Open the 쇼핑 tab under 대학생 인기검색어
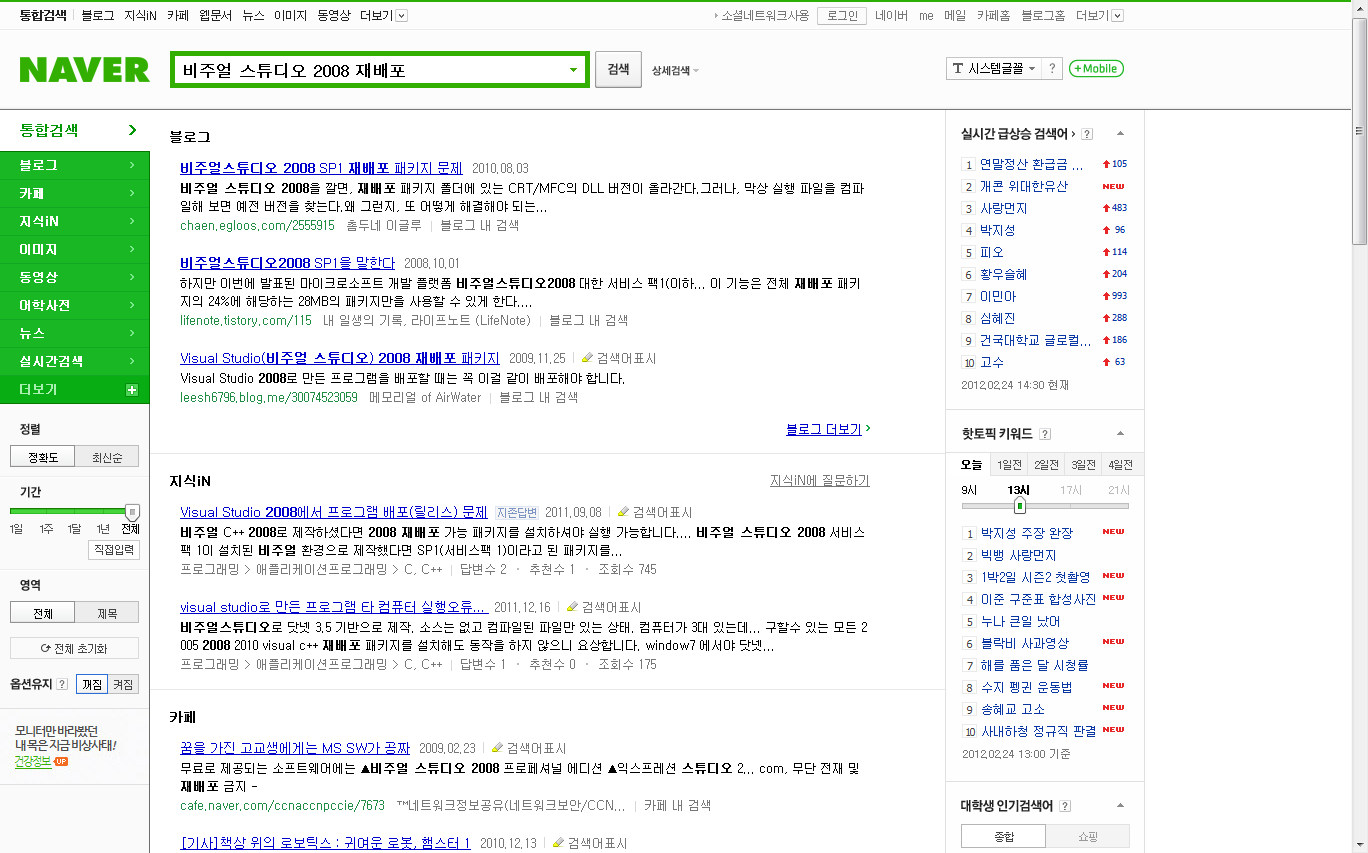 pyautogui.click(x=1088, y=836)
